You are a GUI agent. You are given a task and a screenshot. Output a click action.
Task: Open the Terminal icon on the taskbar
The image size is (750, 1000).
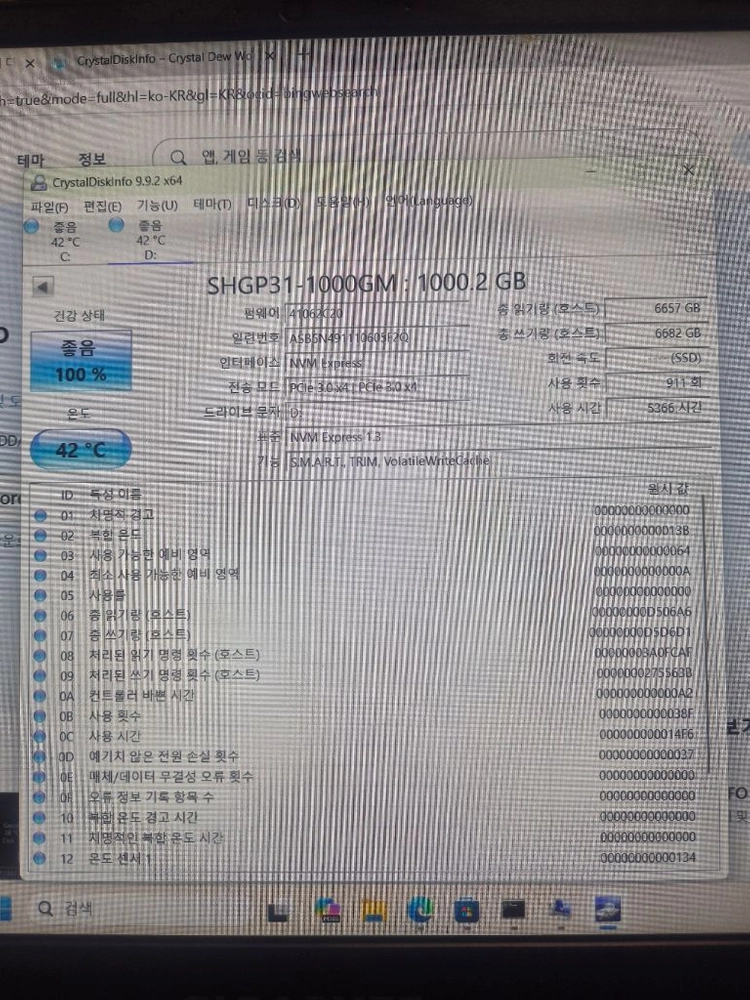click(x=513, y=909)
